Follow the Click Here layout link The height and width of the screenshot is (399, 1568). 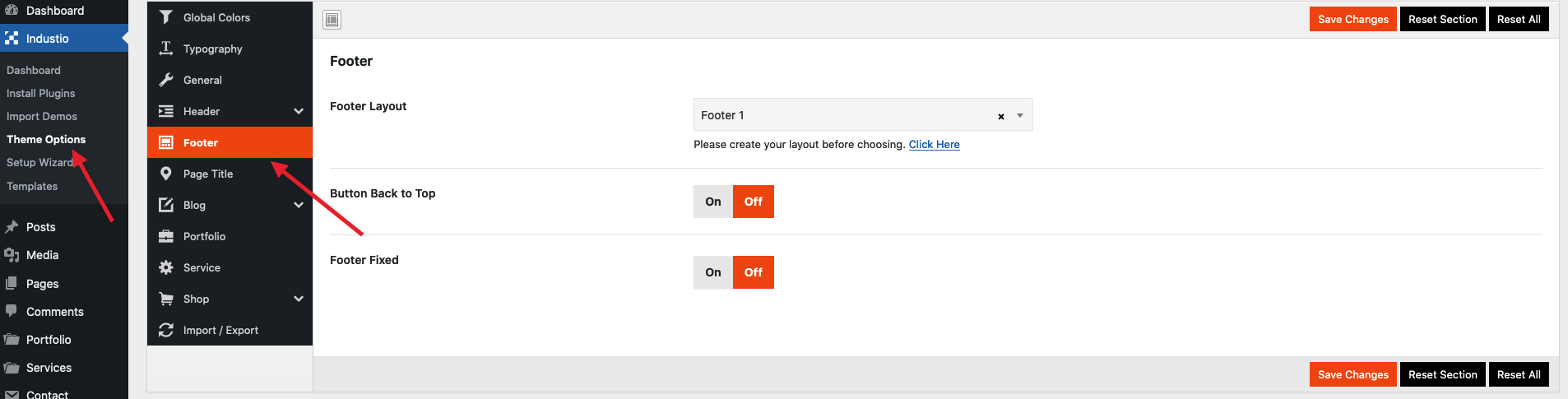tap(935, 144)
